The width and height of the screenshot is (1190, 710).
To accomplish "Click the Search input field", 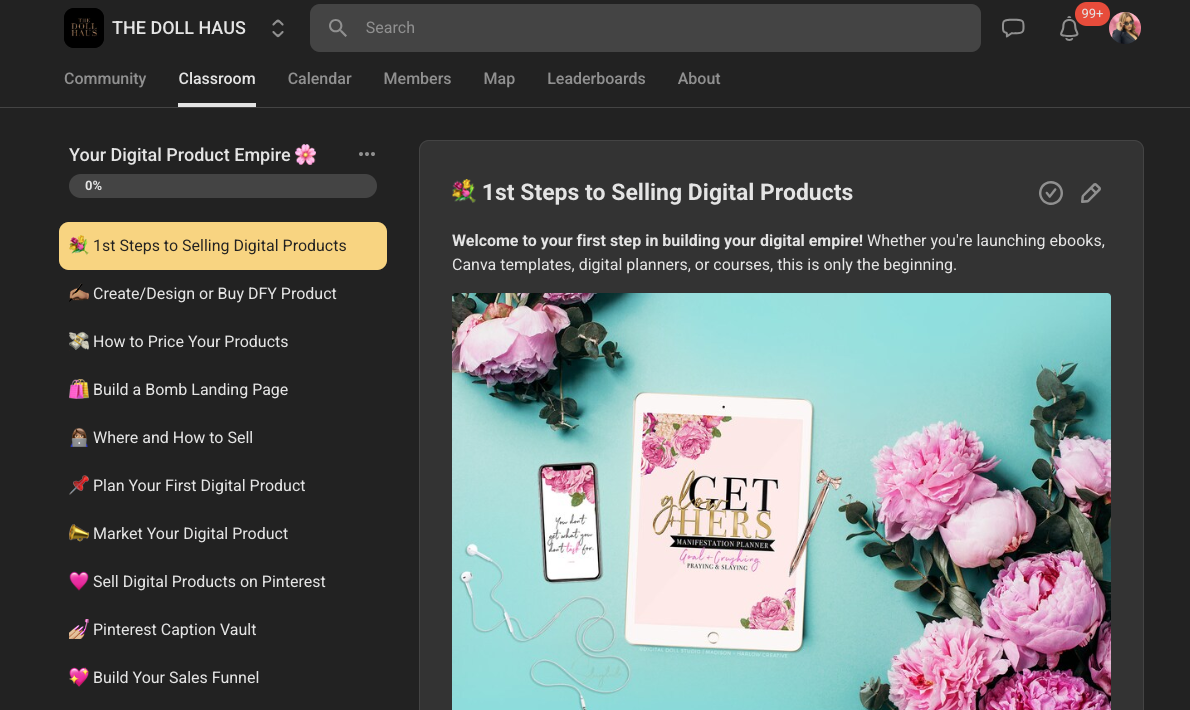I will pos(660,28).
